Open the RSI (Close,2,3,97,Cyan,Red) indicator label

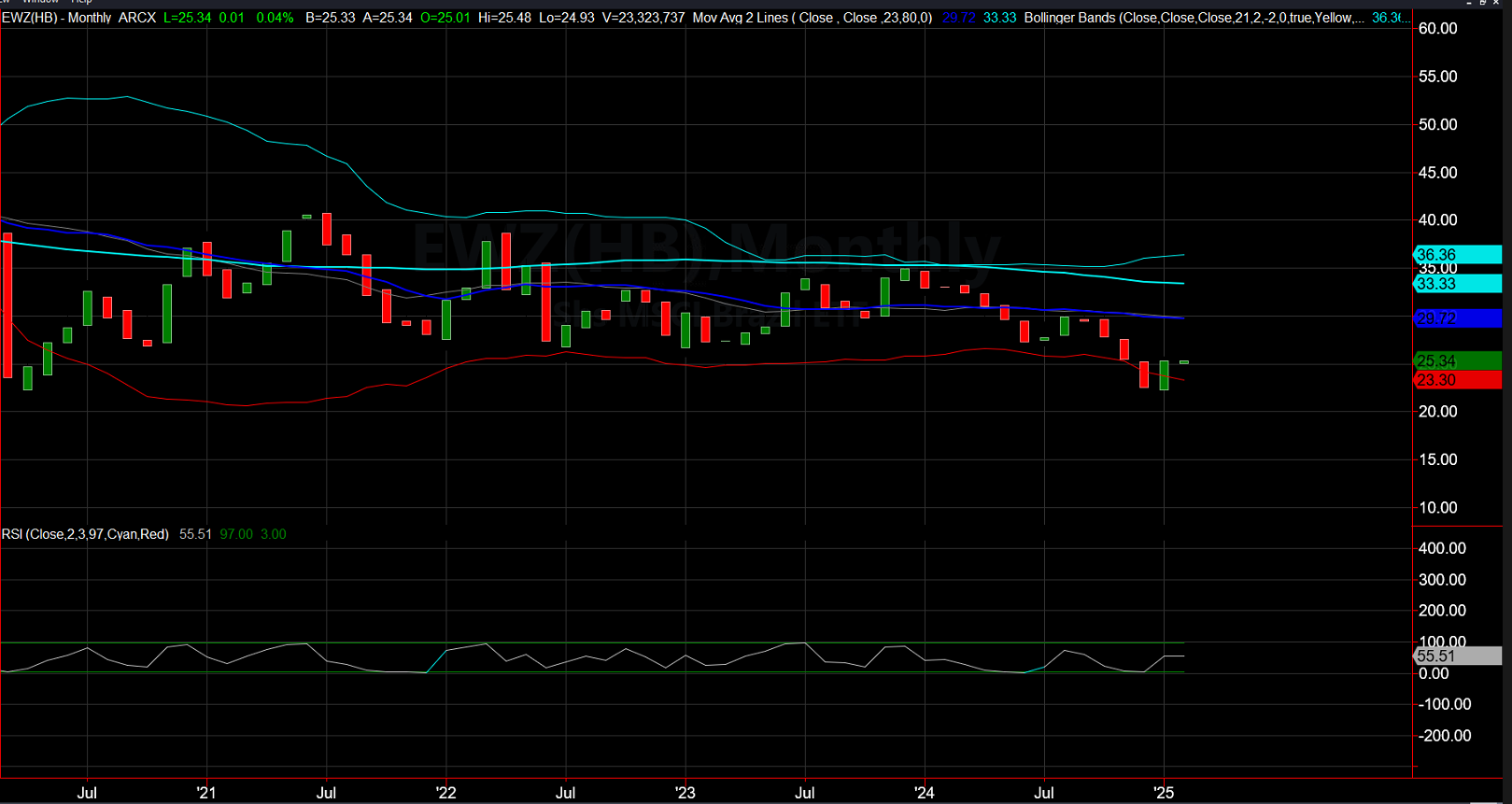85,534
